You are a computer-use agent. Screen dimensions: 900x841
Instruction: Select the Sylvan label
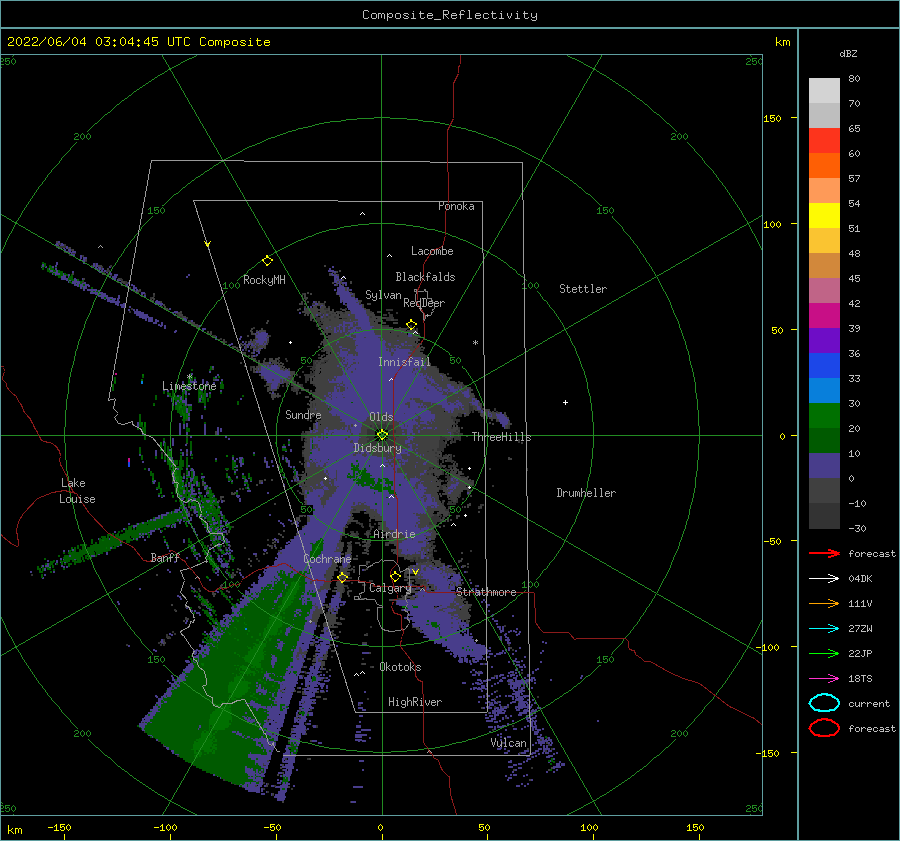pyautogui.click(x=383, y=295)
